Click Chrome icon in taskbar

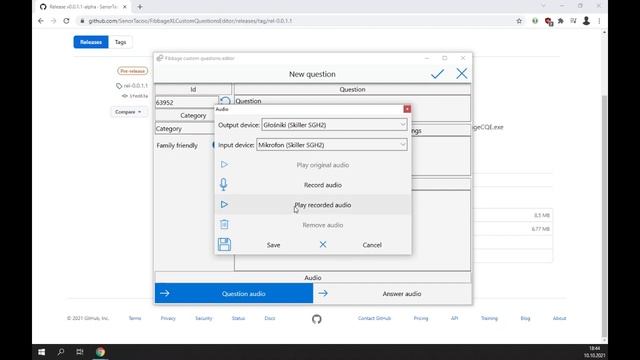pyautogui.click(x=100, y=352)
